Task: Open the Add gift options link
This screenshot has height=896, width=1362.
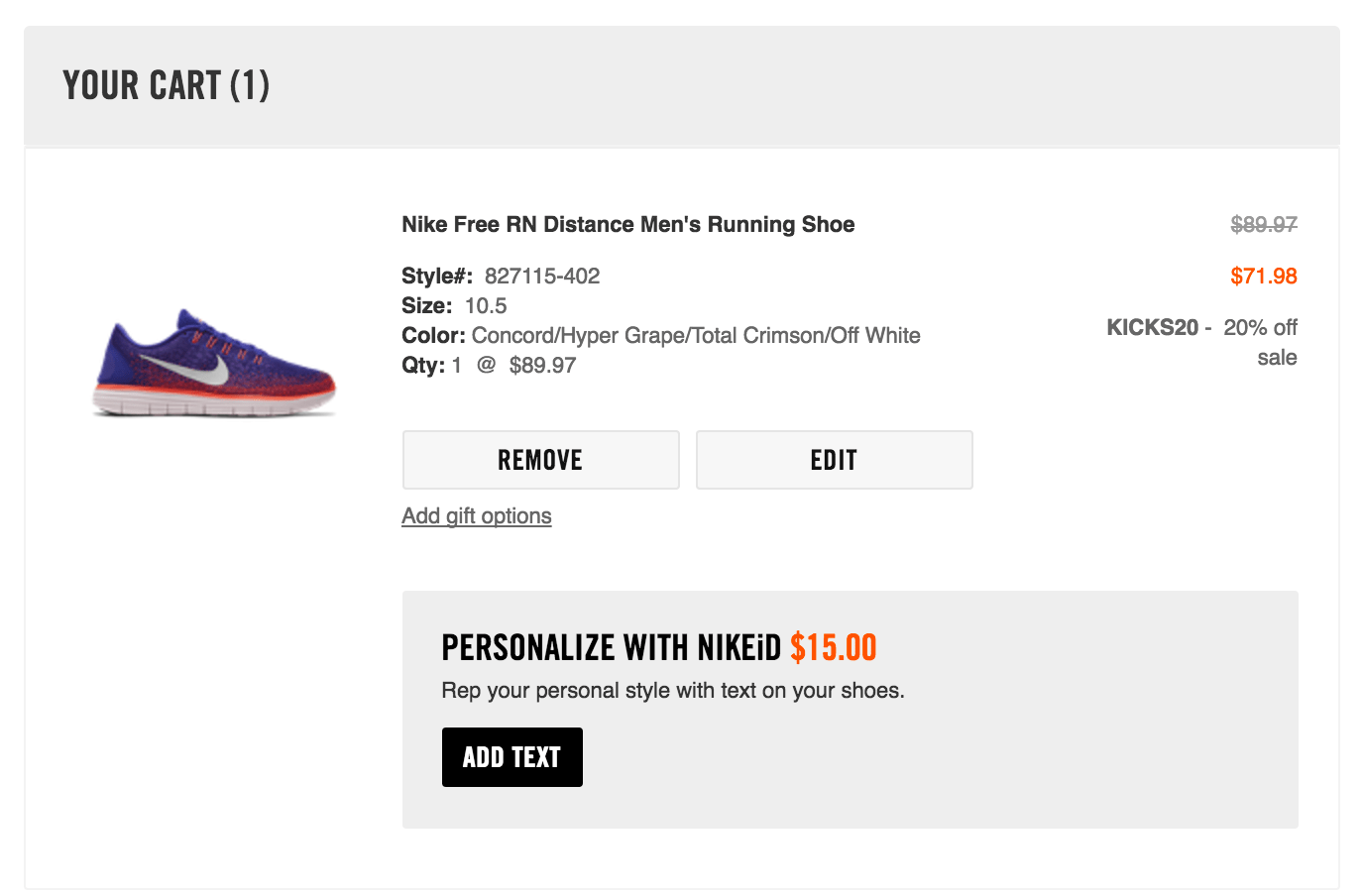Action: (476, 515)
